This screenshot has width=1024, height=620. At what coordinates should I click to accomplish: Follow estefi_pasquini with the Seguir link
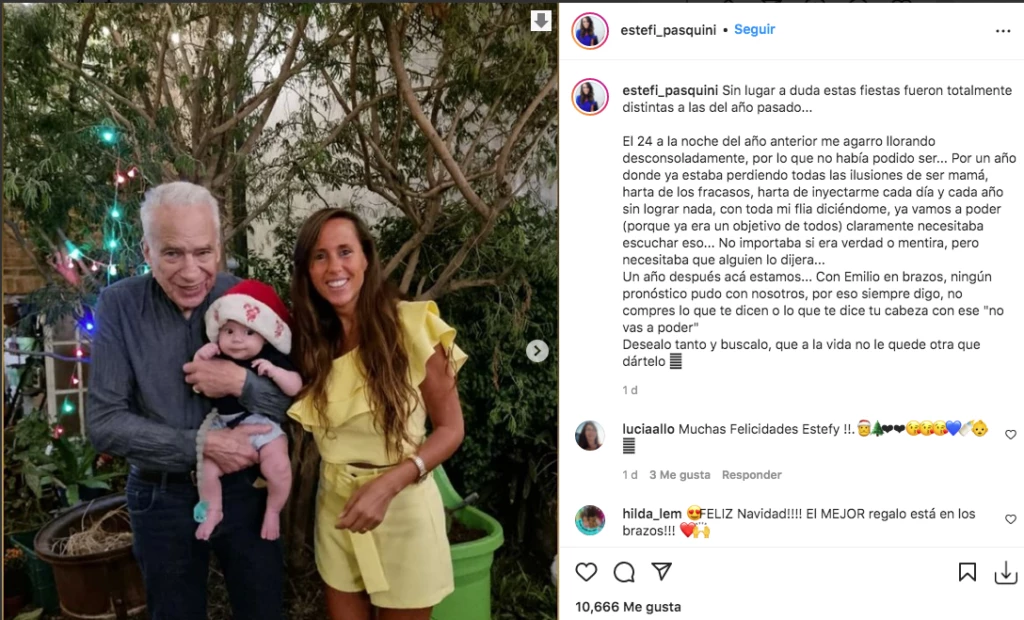click(754, 29)
